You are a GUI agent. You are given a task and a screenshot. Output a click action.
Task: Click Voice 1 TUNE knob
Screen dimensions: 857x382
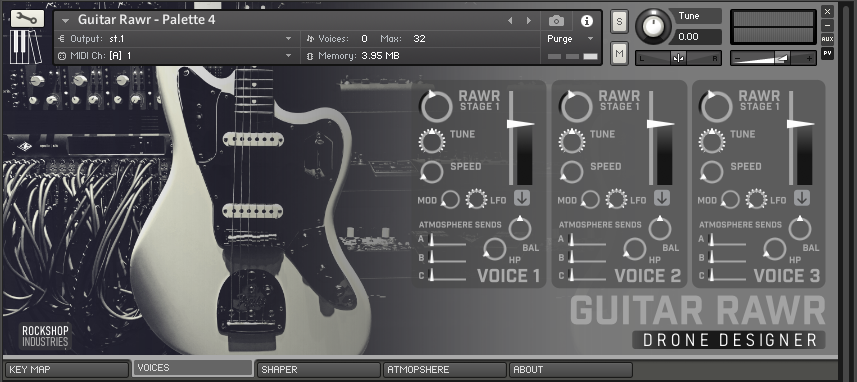432,141
